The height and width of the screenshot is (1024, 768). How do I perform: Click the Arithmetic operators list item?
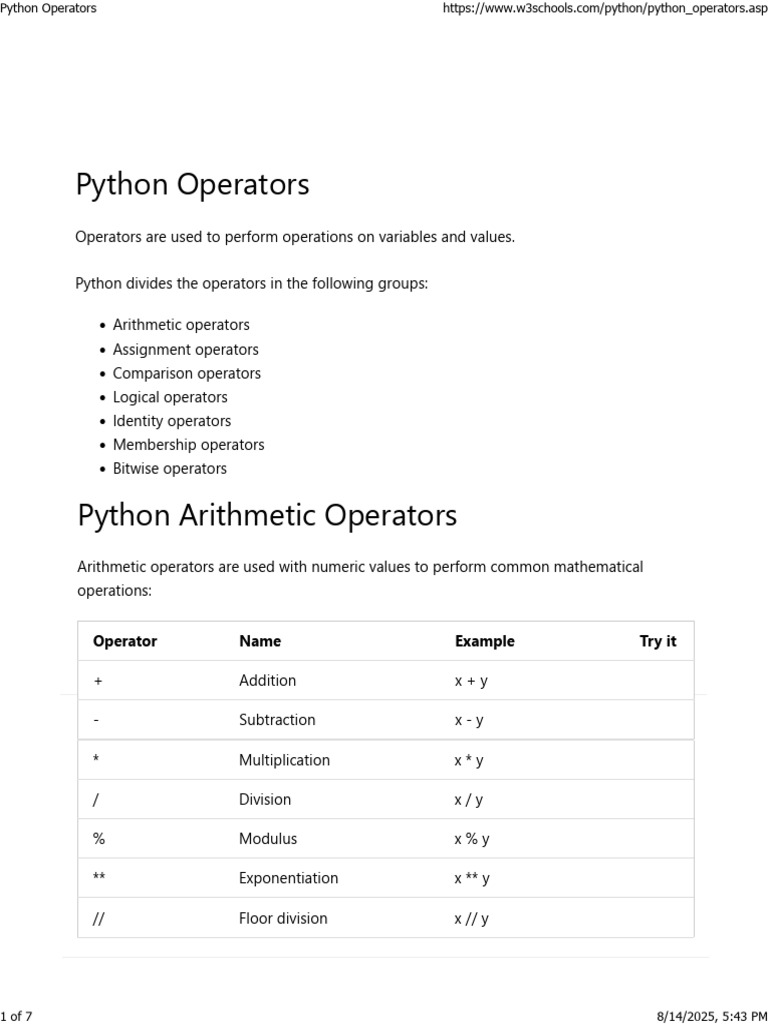(x=181, y=325)
